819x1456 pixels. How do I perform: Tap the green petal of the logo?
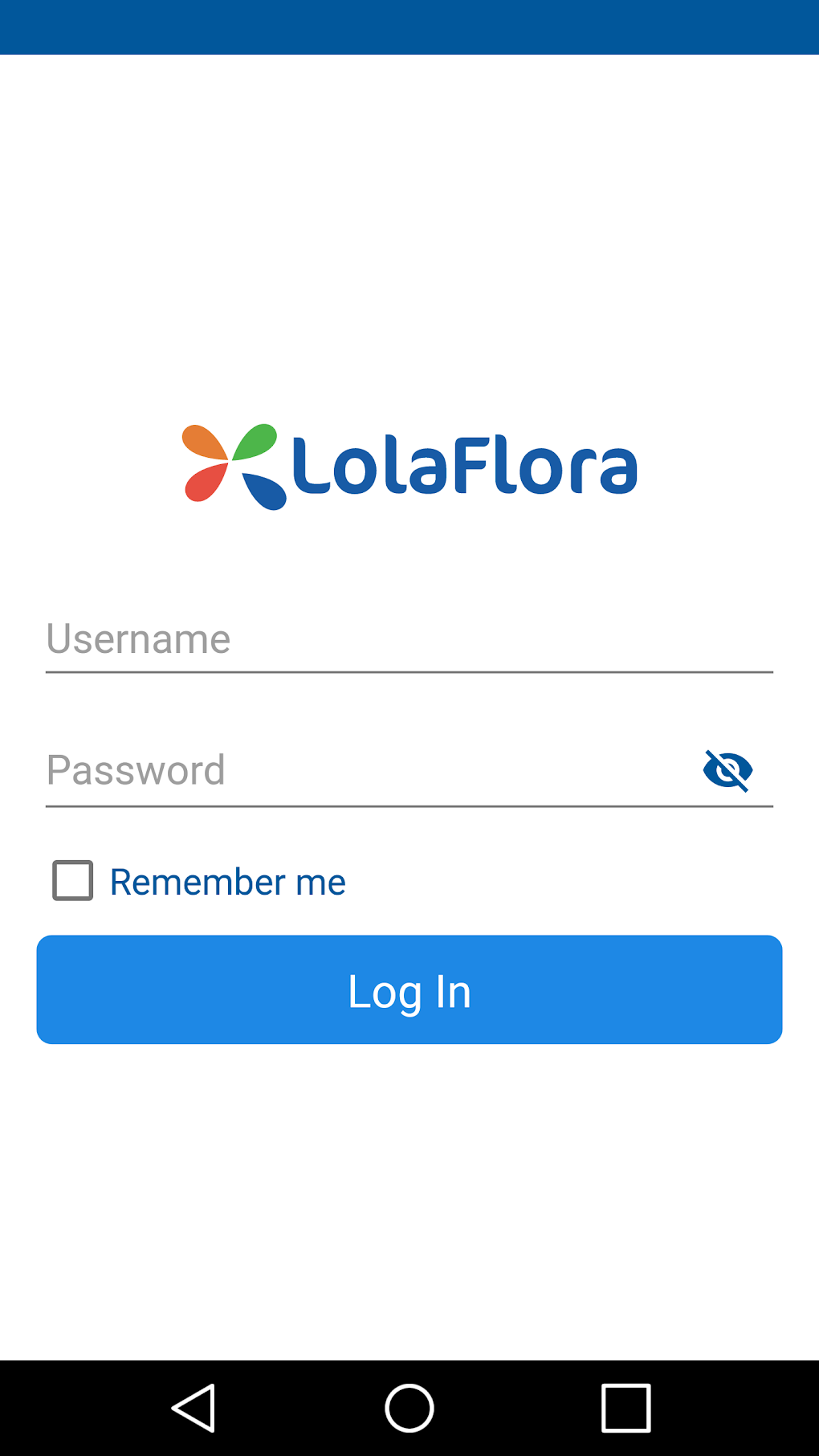click(257, 442)
